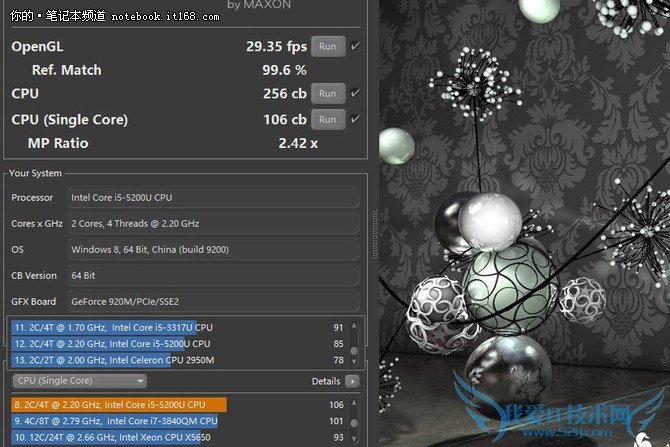This screenshot has height=447, width=670.
Task: Toggle the CPU test checkbox
Action: point(355,93)
